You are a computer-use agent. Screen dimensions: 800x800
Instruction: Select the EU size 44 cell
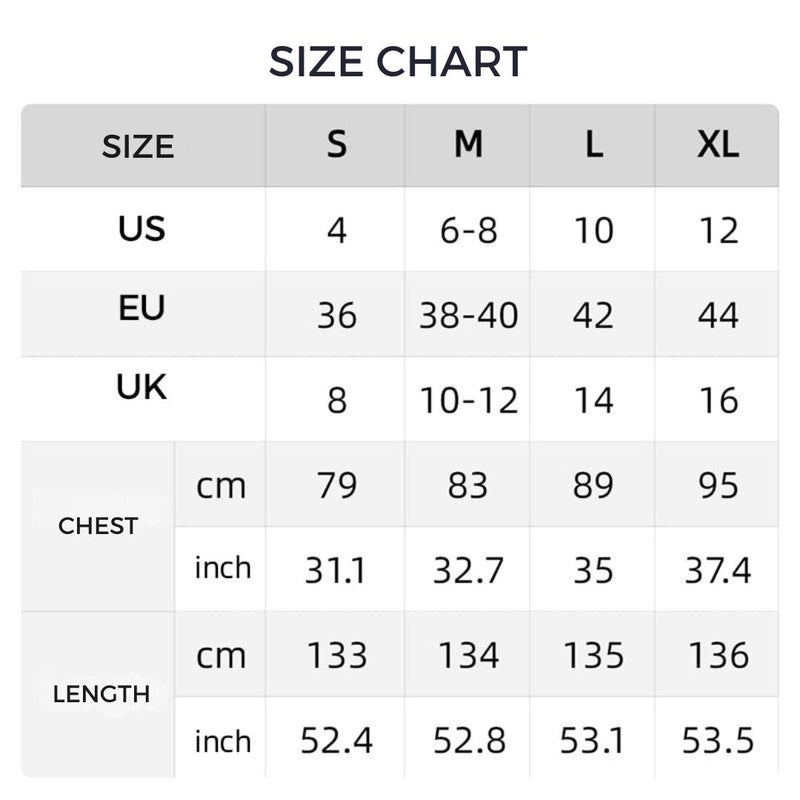click(718, 316)
